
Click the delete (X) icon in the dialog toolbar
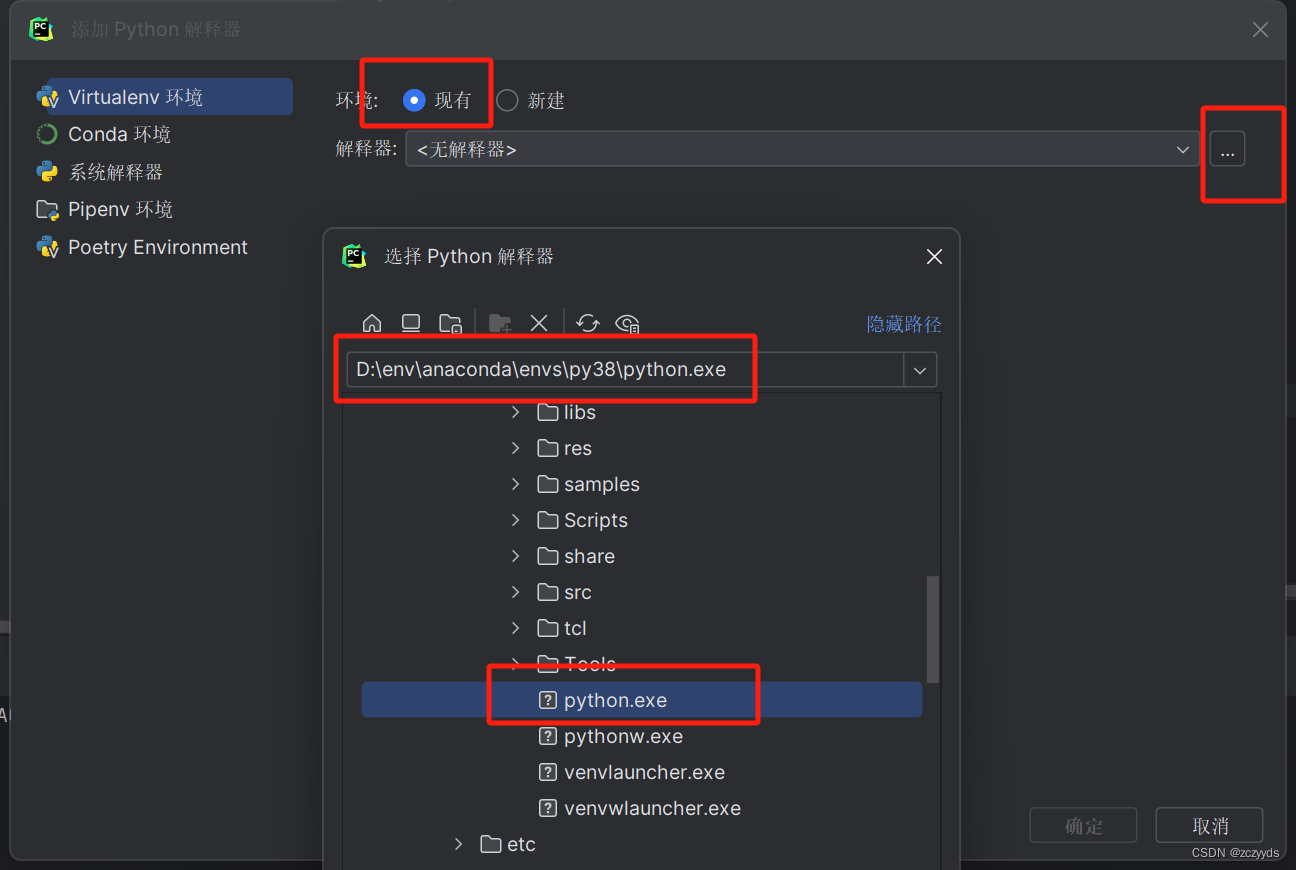point(539,323)
